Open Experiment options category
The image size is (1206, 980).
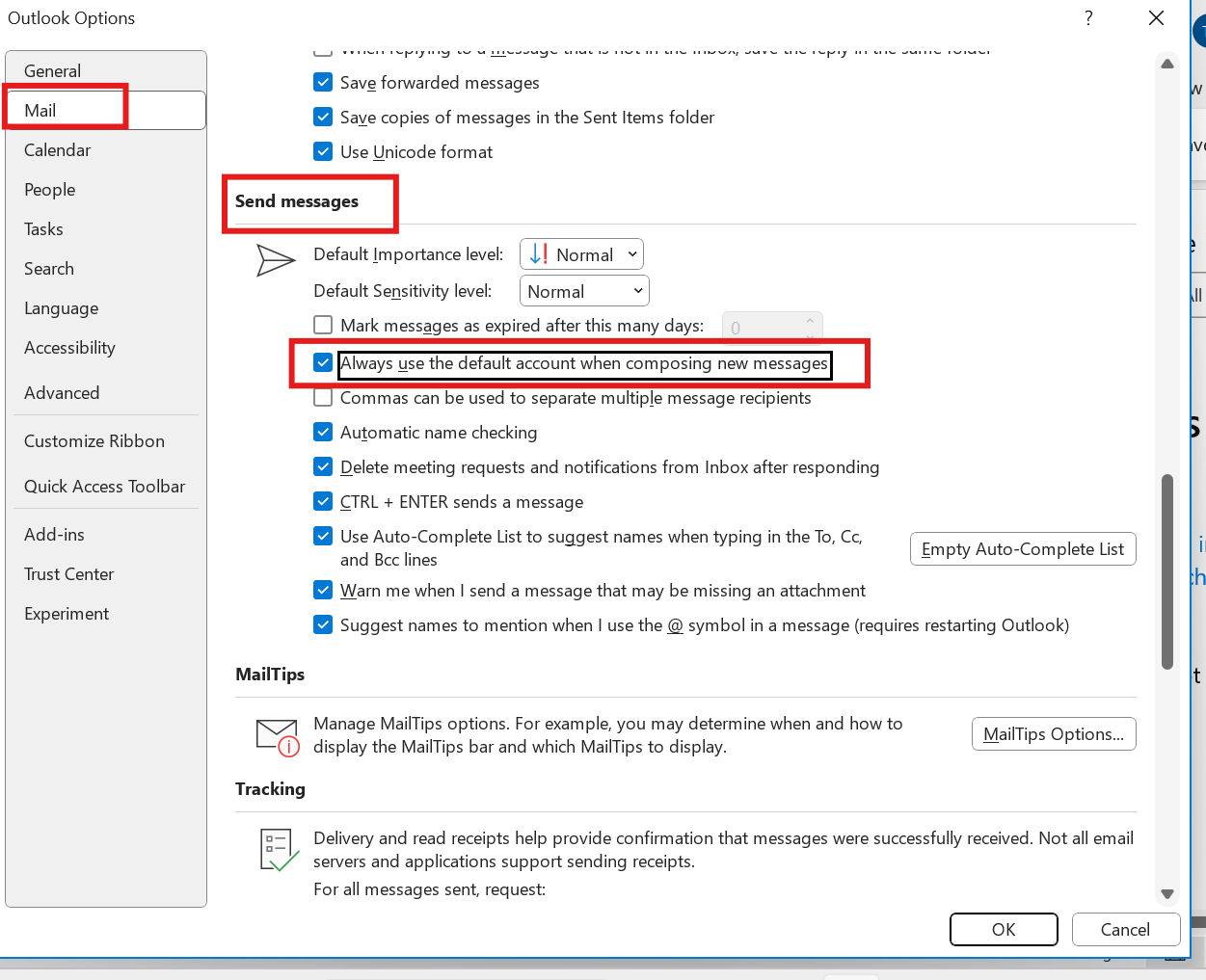(x=106, y=614)
